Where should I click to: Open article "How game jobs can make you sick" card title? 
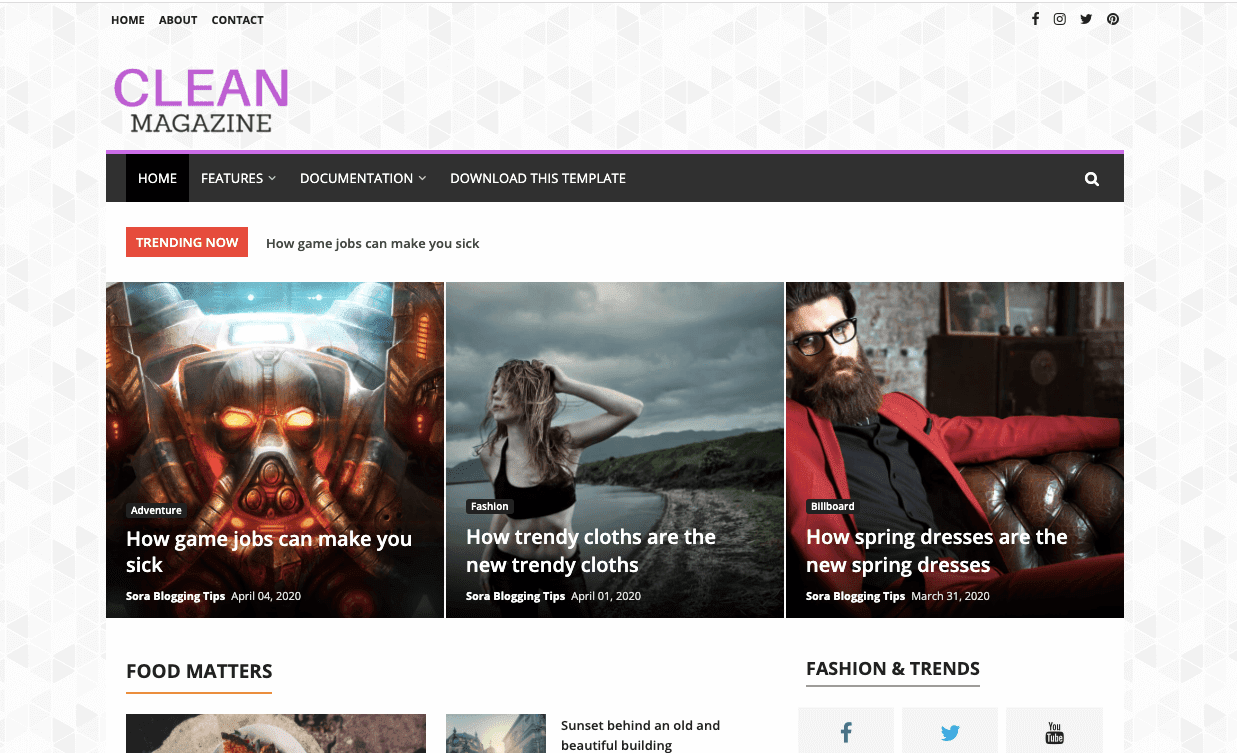[269, 552]
